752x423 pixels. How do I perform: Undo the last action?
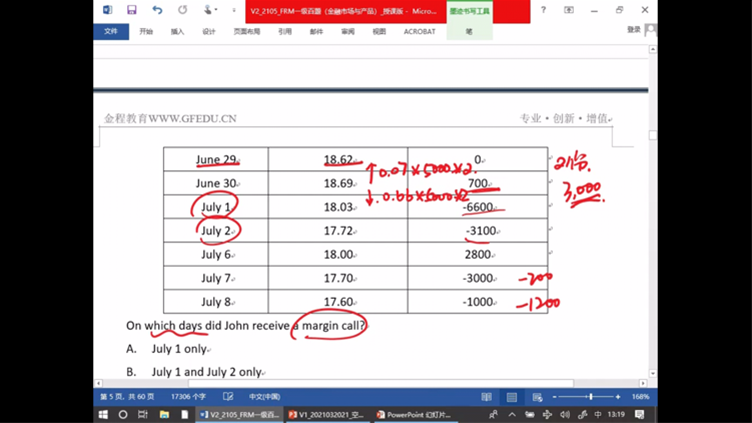tap(157, 10)
